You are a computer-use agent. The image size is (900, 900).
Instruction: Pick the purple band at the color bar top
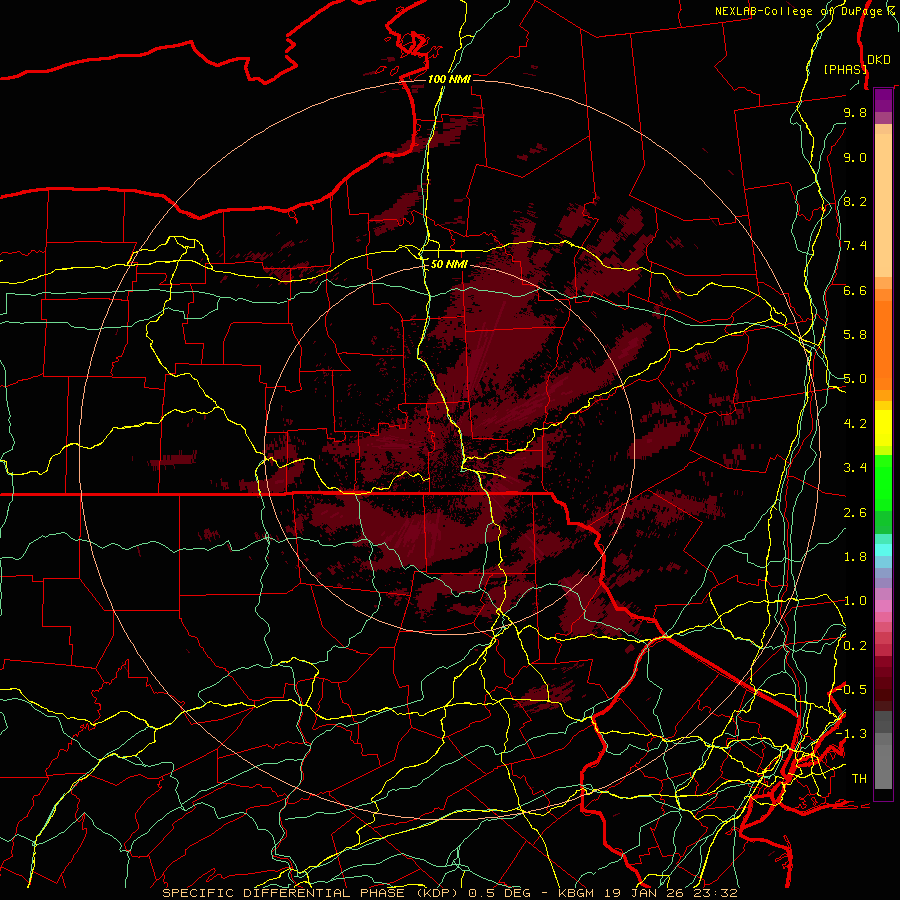click(x=883, y=98)
